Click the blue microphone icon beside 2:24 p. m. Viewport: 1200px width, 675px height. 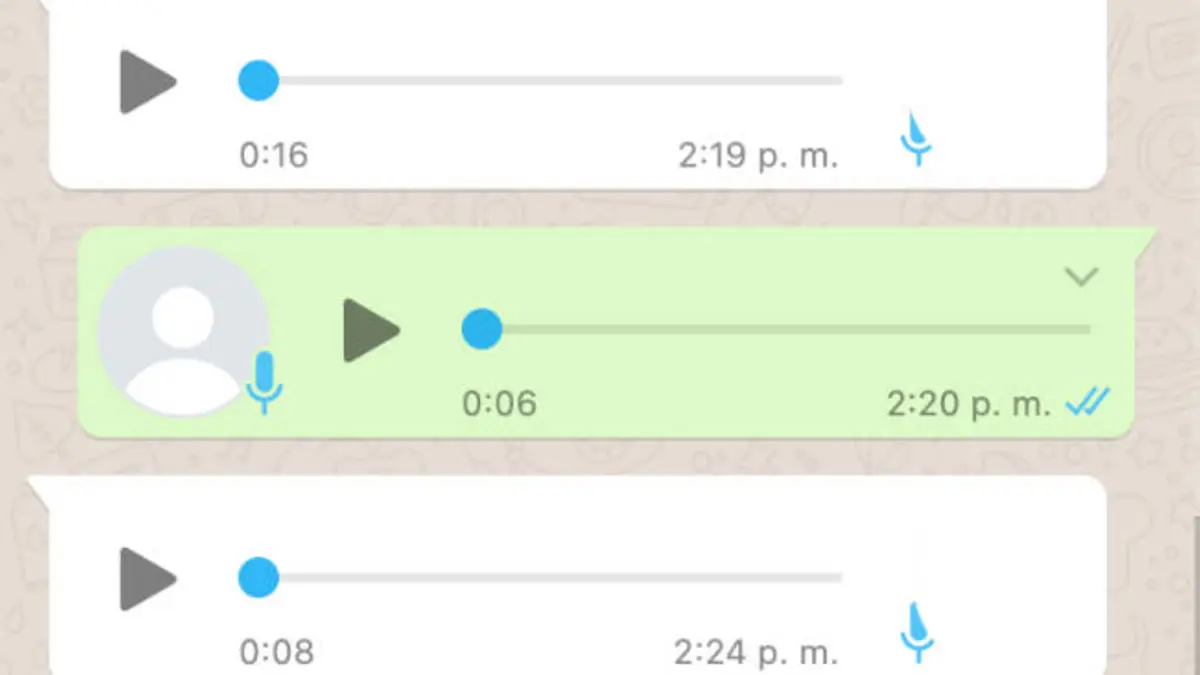(x=915, y=632)
